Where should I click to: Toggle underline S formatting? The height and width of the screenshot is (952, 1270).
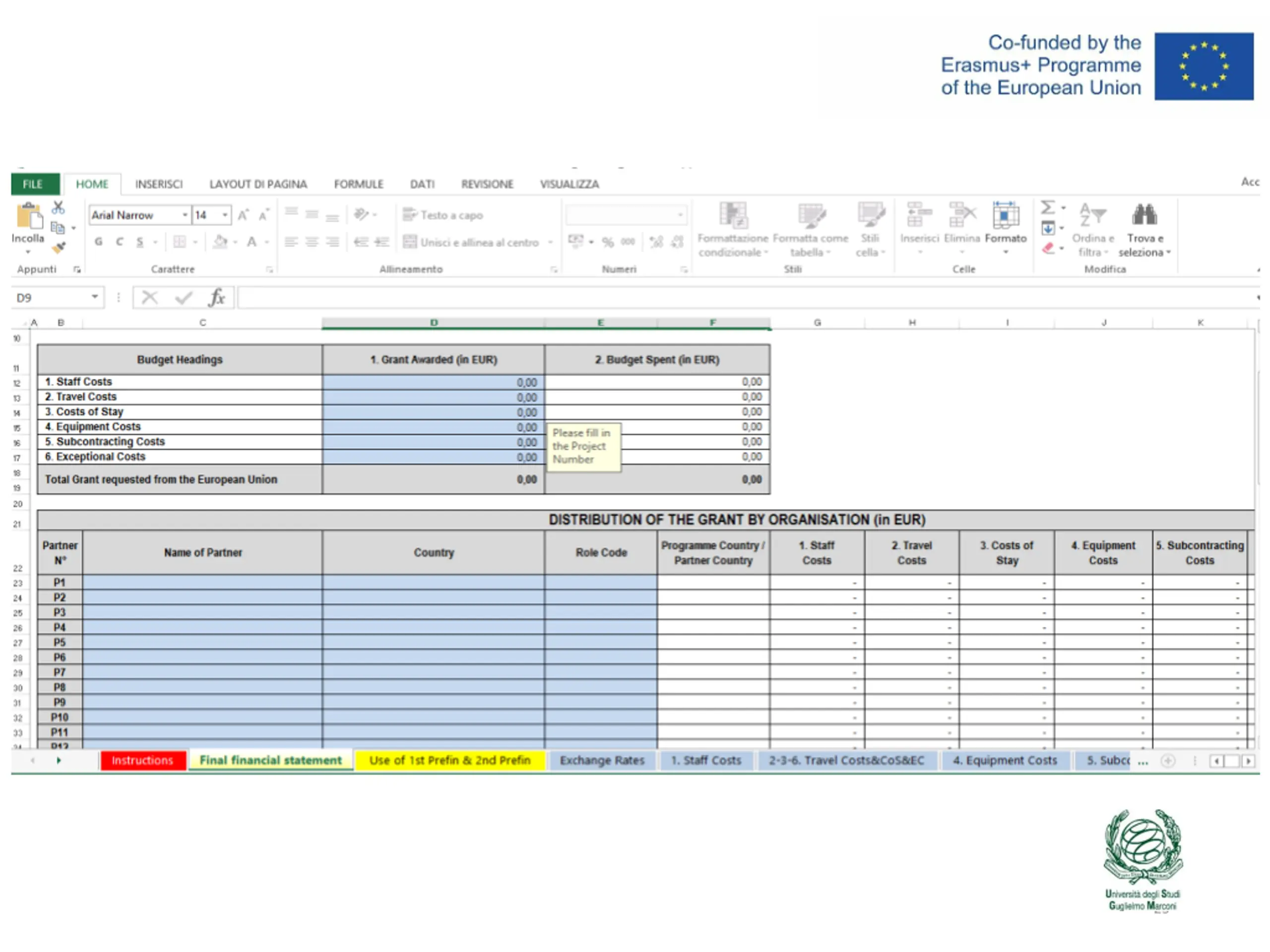coord(139,241)
